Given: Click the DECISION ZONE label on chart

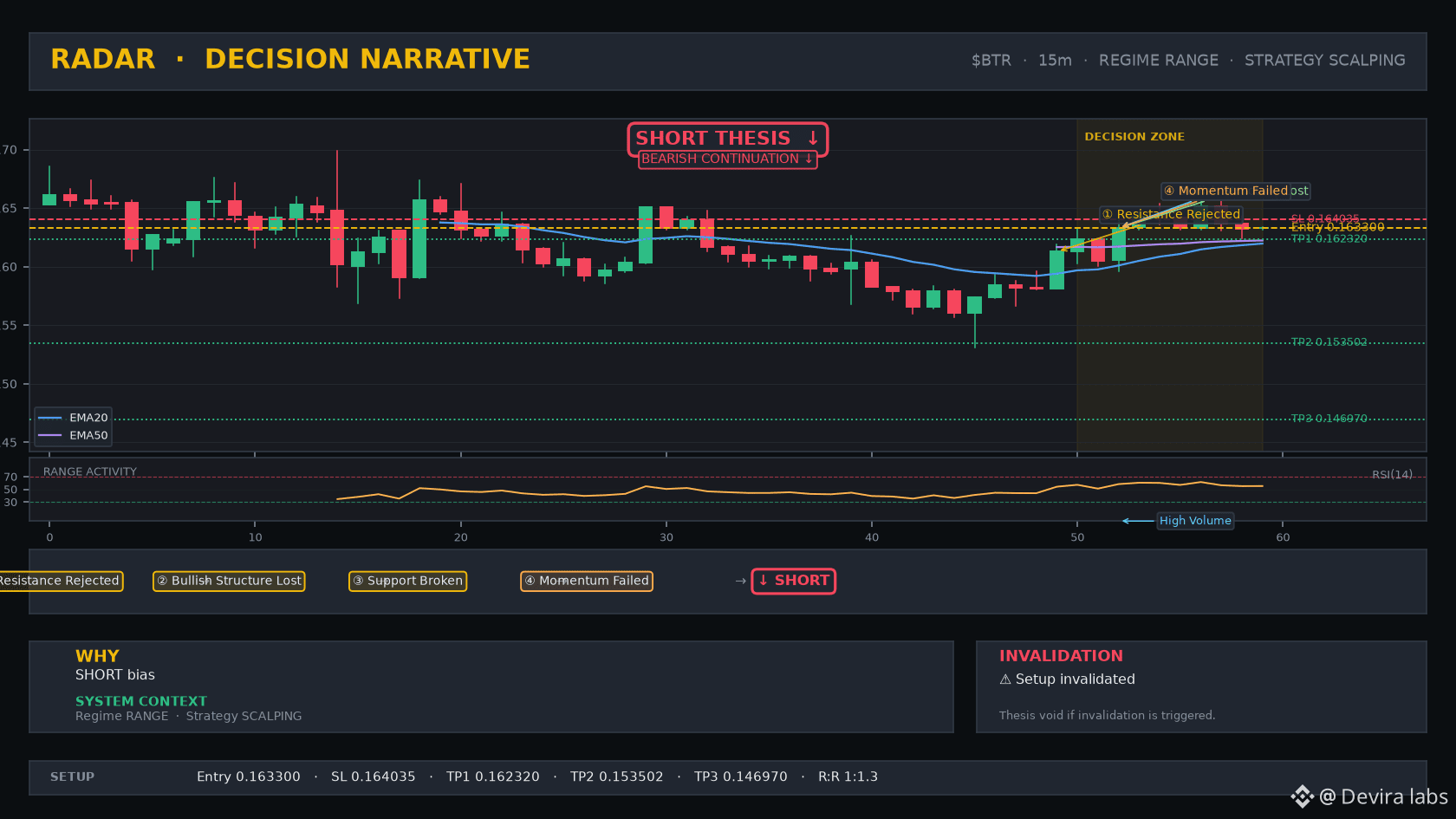Looking at the screenshot, I should (1134, 137).
